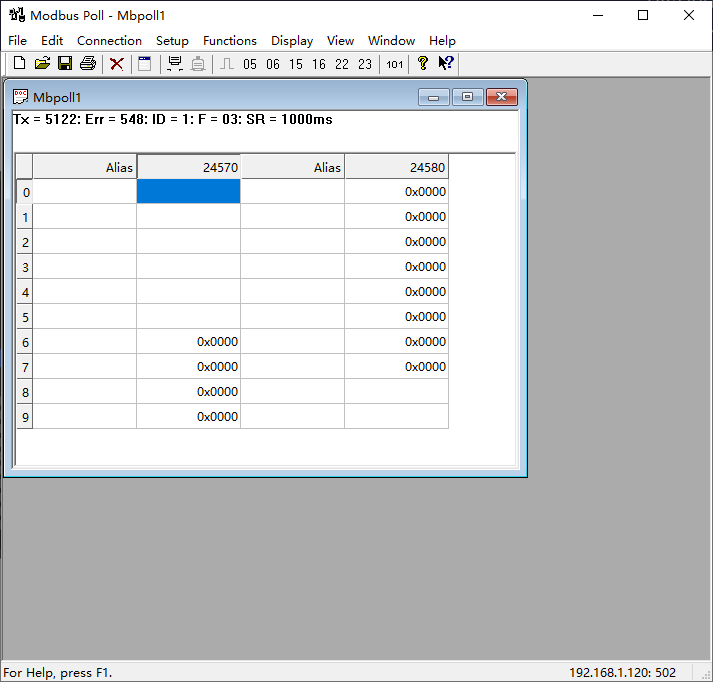713x682 pixels.
Task: Click the Print icon in toolbar
Action: point(88,64)
